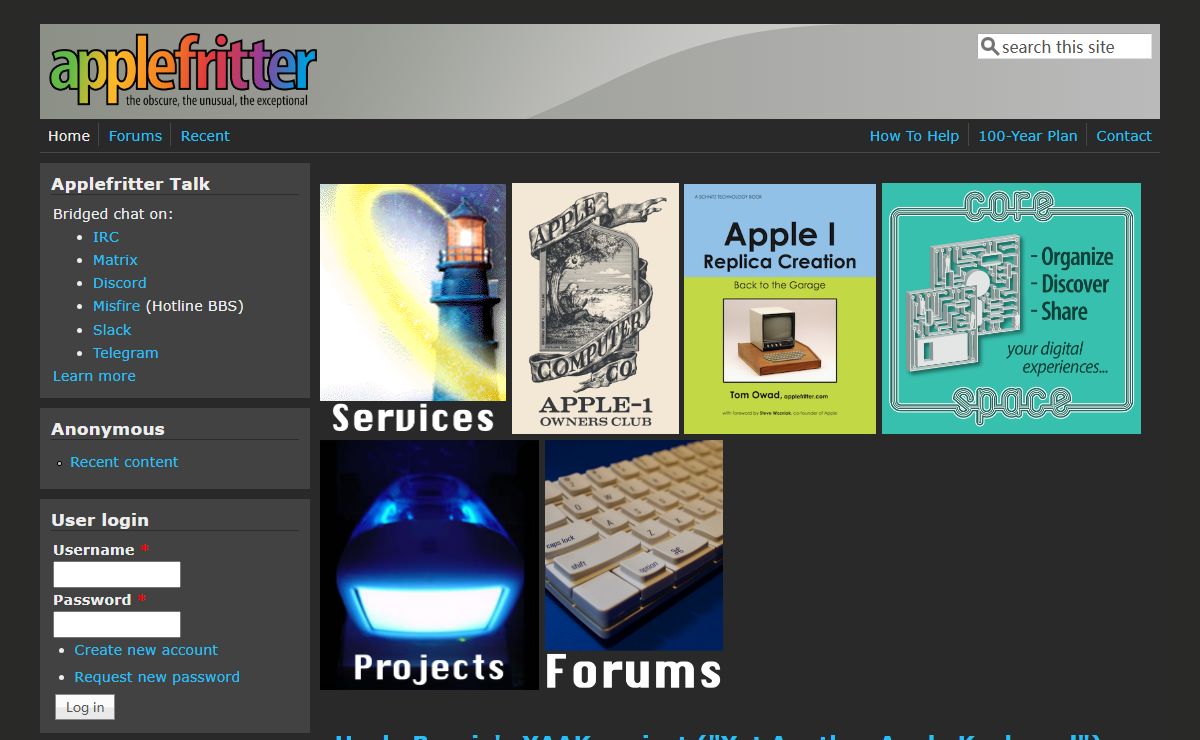Open the Contact page
This screenshot has width=1200, height=740.
(x=1124, y=136)
